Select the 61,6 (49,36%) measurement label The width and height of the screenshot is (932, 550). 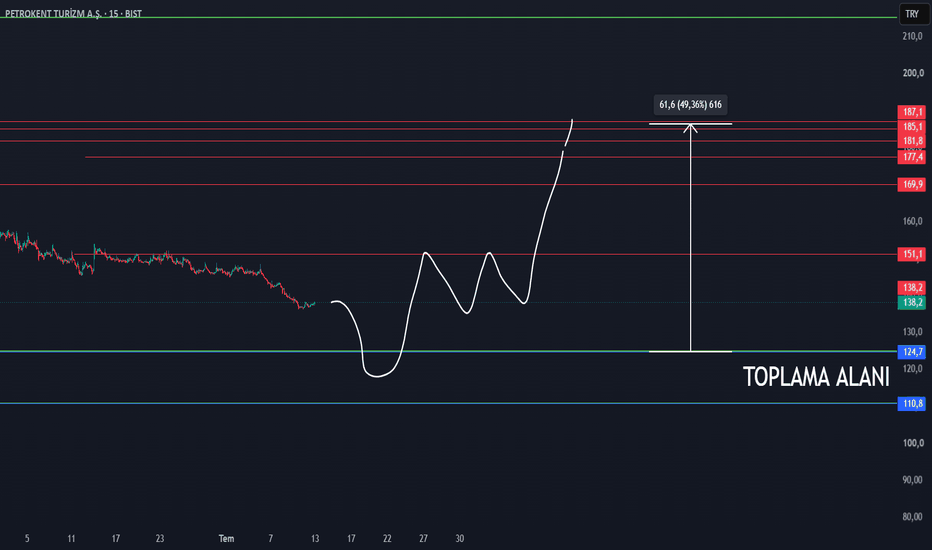690,105
